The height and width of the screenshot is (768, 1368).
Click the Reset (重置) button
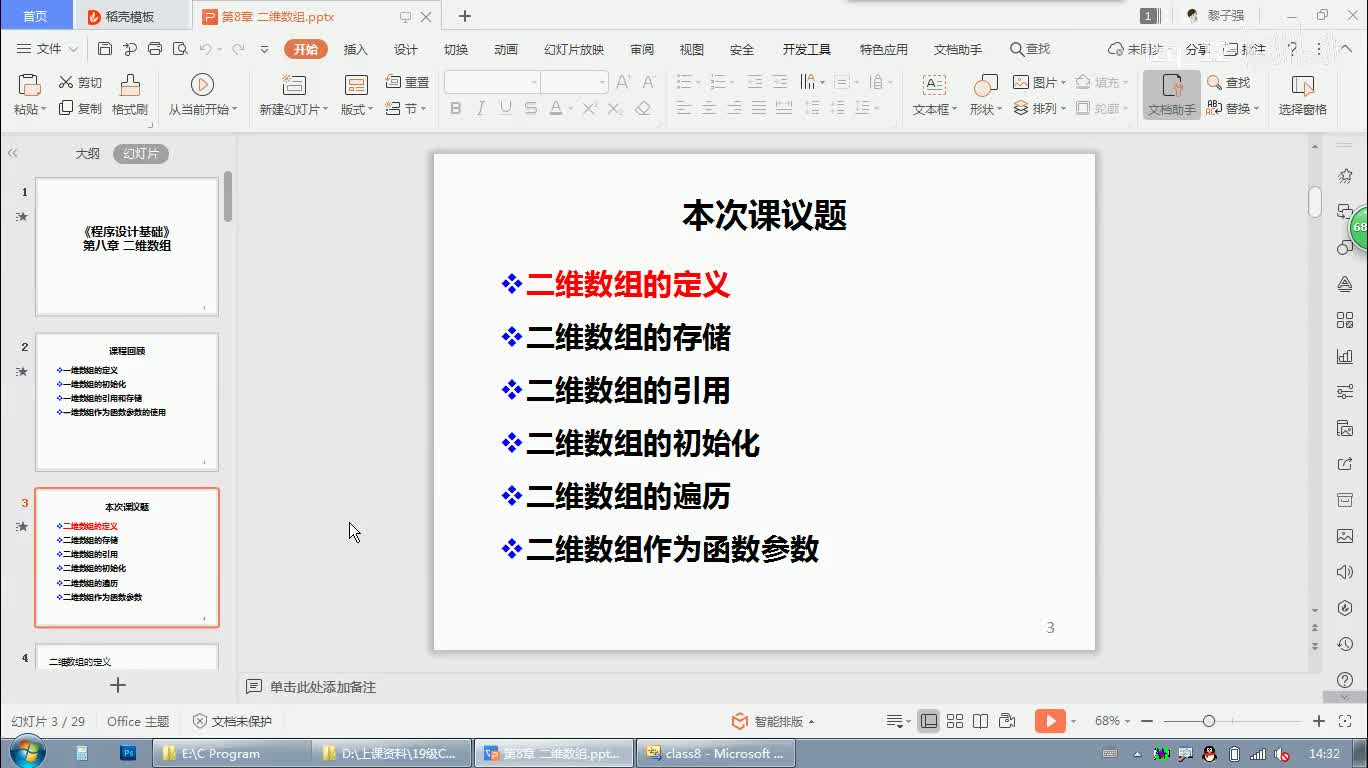tap(408, 83)
